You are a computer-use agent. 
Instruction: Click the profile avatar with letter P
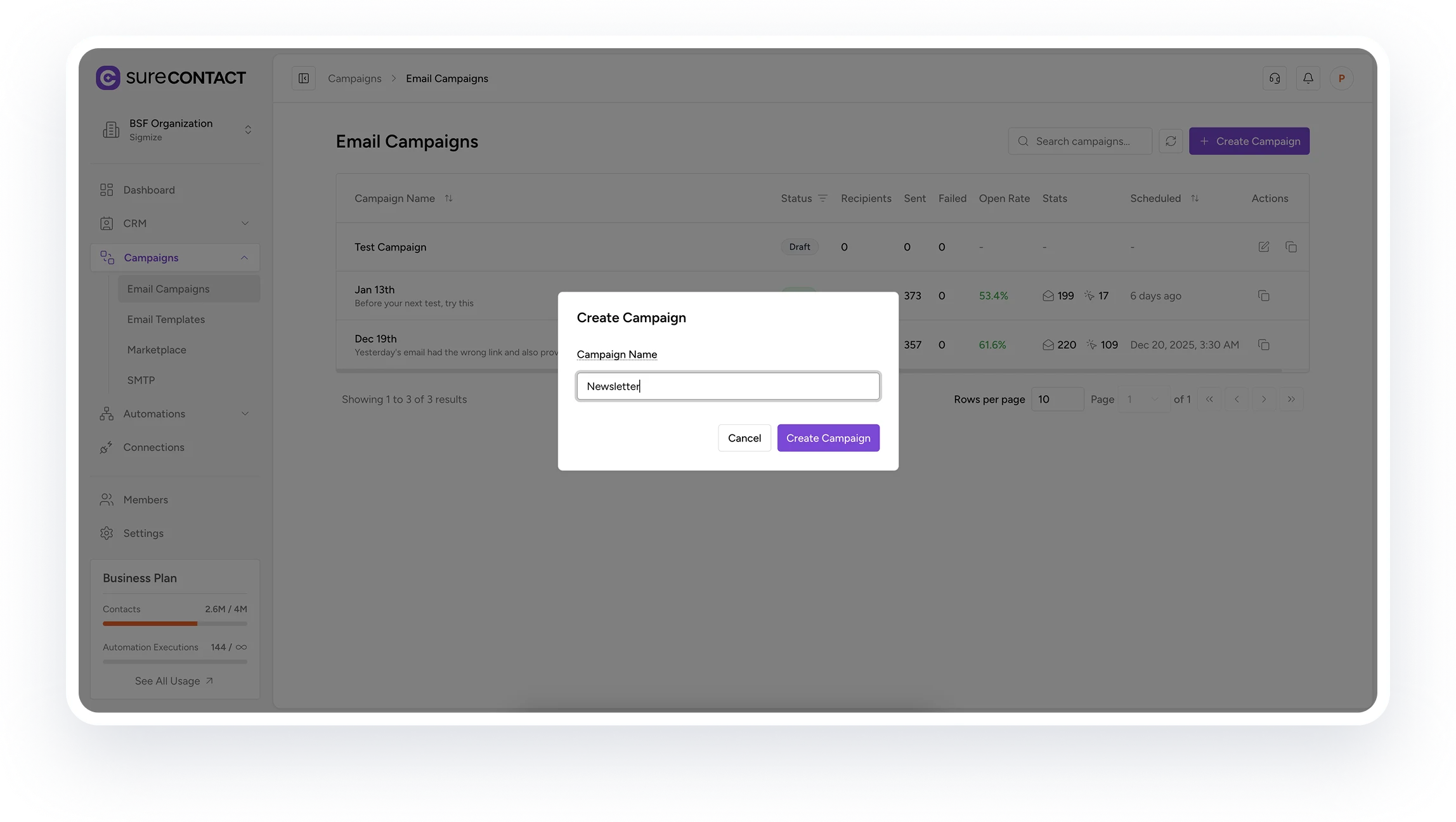(1341, 78)
